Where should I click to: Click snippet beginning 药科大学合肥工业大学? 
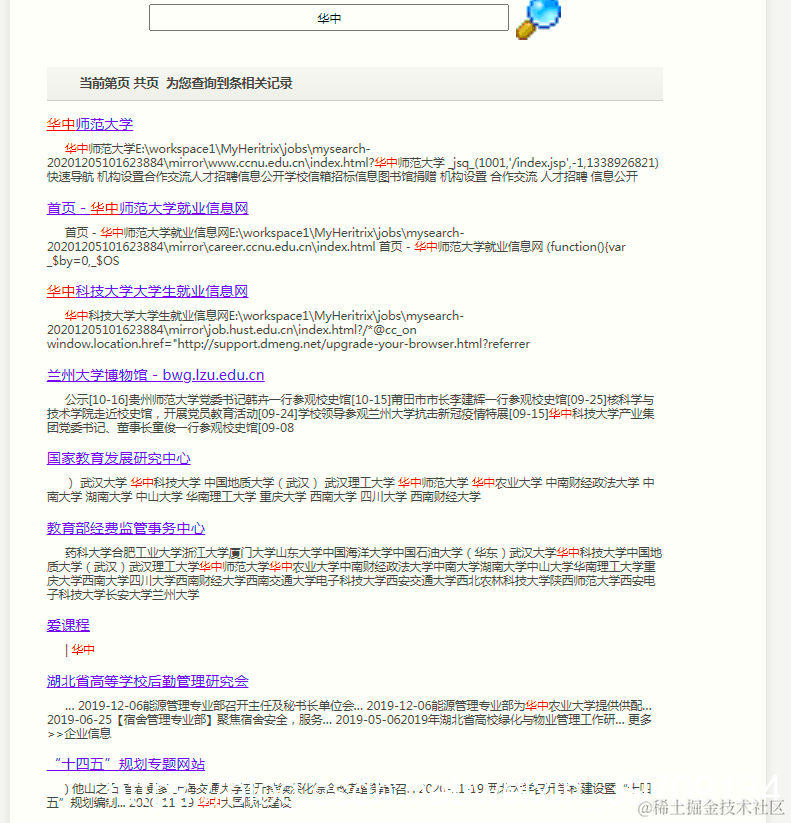tap(354, 574)
